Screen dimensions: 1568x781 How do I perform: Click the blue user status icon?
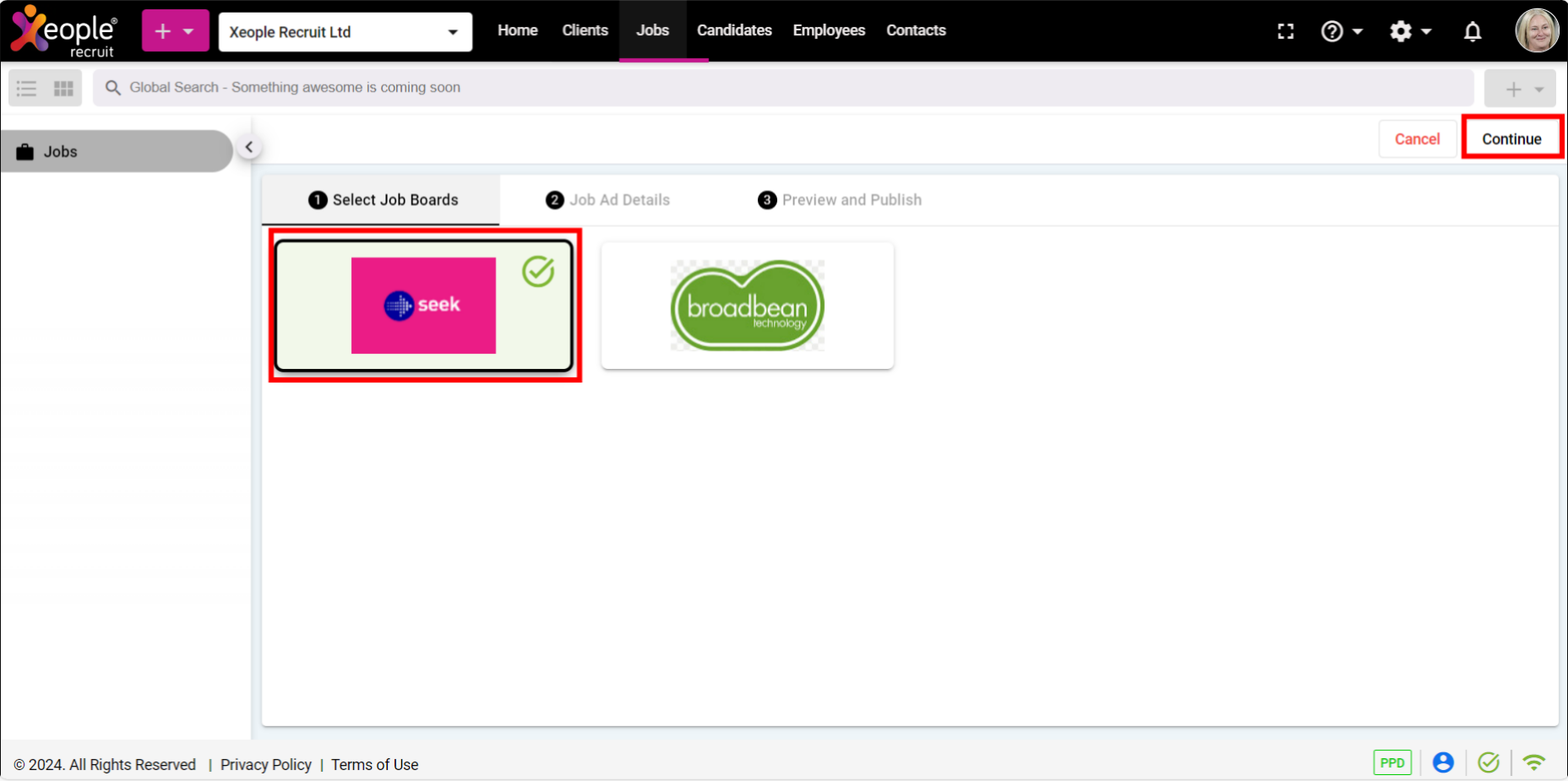point(1443,763)
